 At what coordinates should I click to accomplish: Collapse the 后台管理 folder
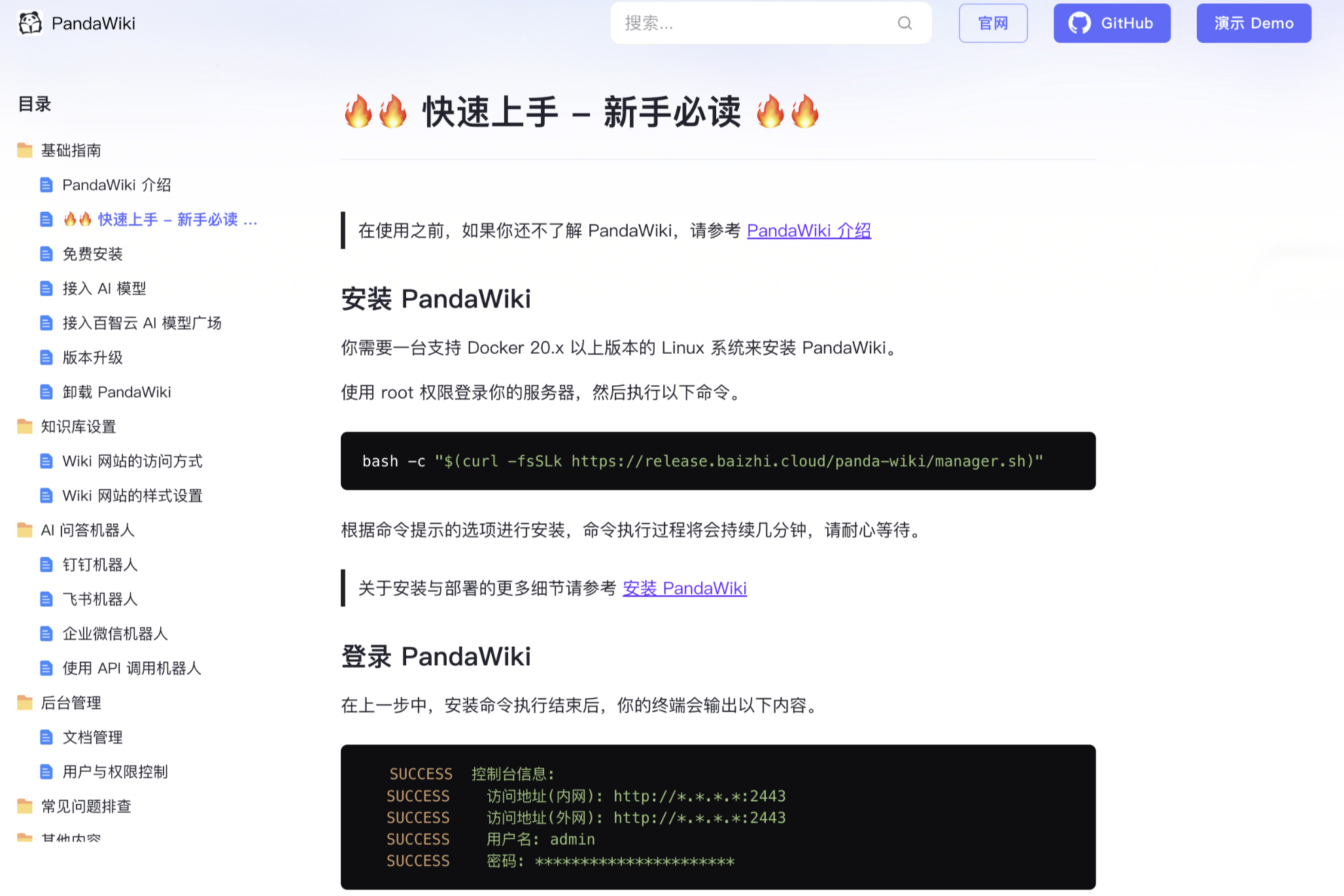71,703
